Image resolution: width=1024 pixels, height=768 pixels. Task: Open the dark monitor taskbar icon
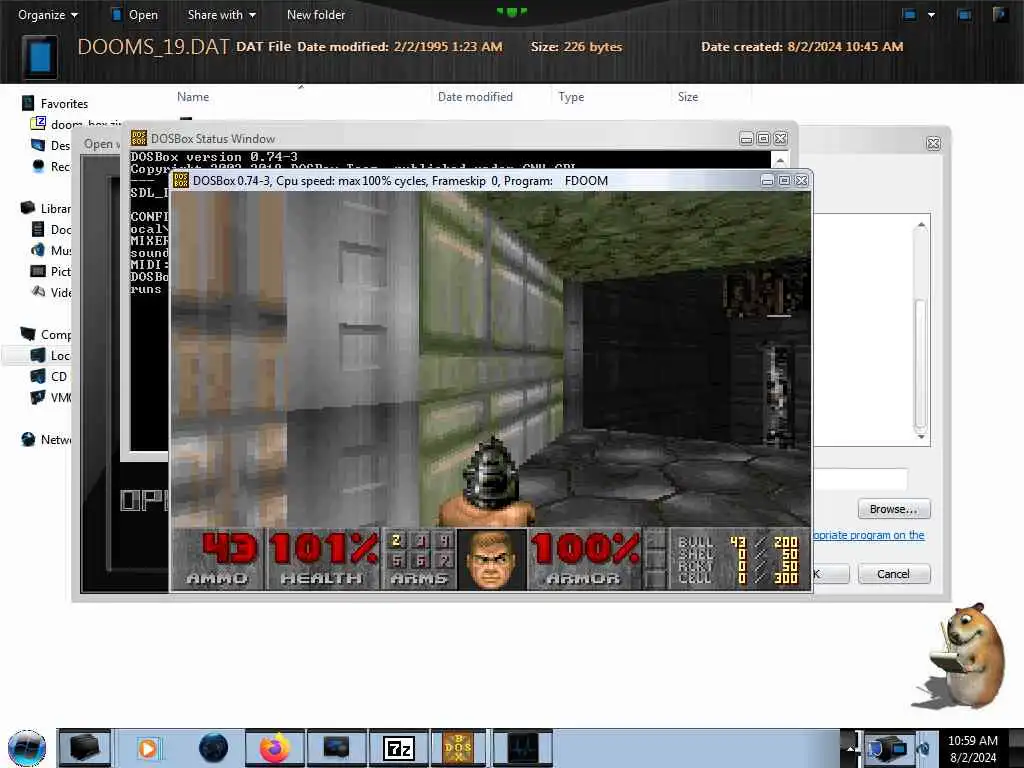[x=336, y=748]
